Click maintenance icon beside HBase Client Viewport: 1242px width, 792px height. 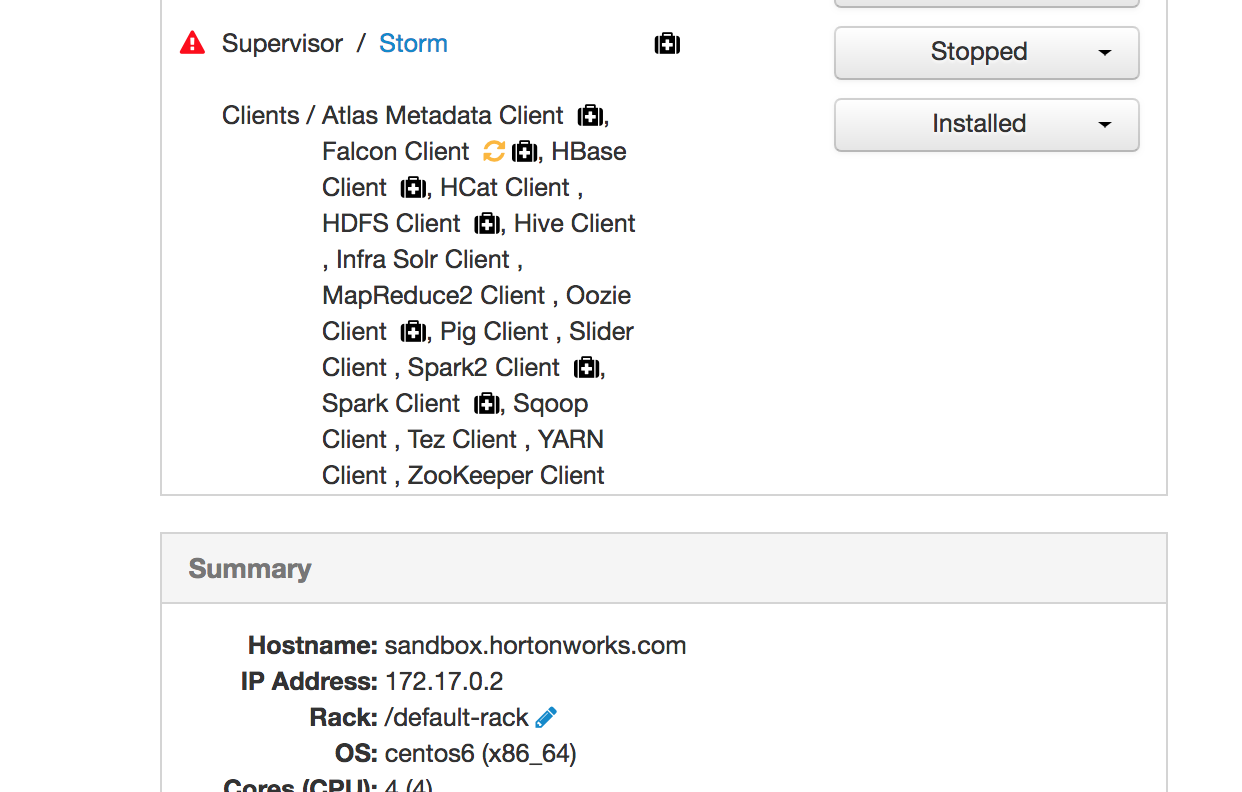click(412, 188)
